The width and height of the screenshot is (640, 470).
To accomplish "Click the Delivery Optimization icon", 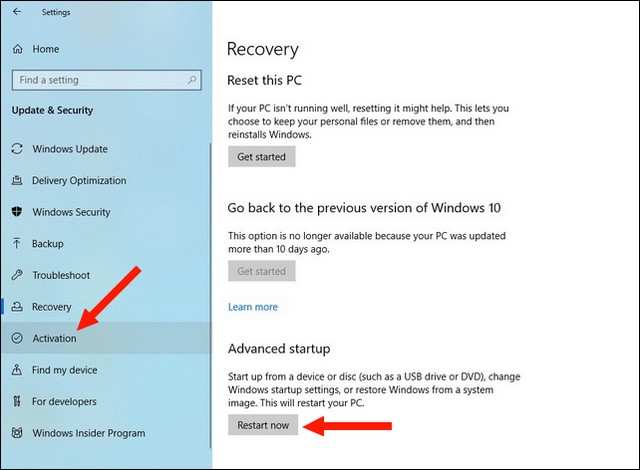I will pos(17,180).
